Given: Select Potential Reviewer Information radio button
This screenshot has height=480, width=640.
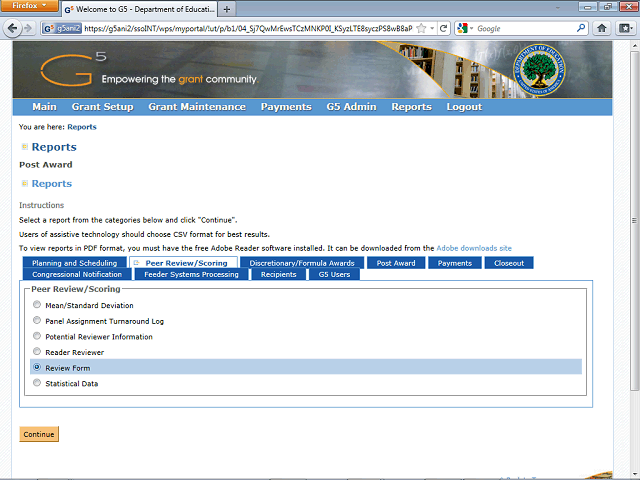Looking at the screenshot, I should [37, 336].
